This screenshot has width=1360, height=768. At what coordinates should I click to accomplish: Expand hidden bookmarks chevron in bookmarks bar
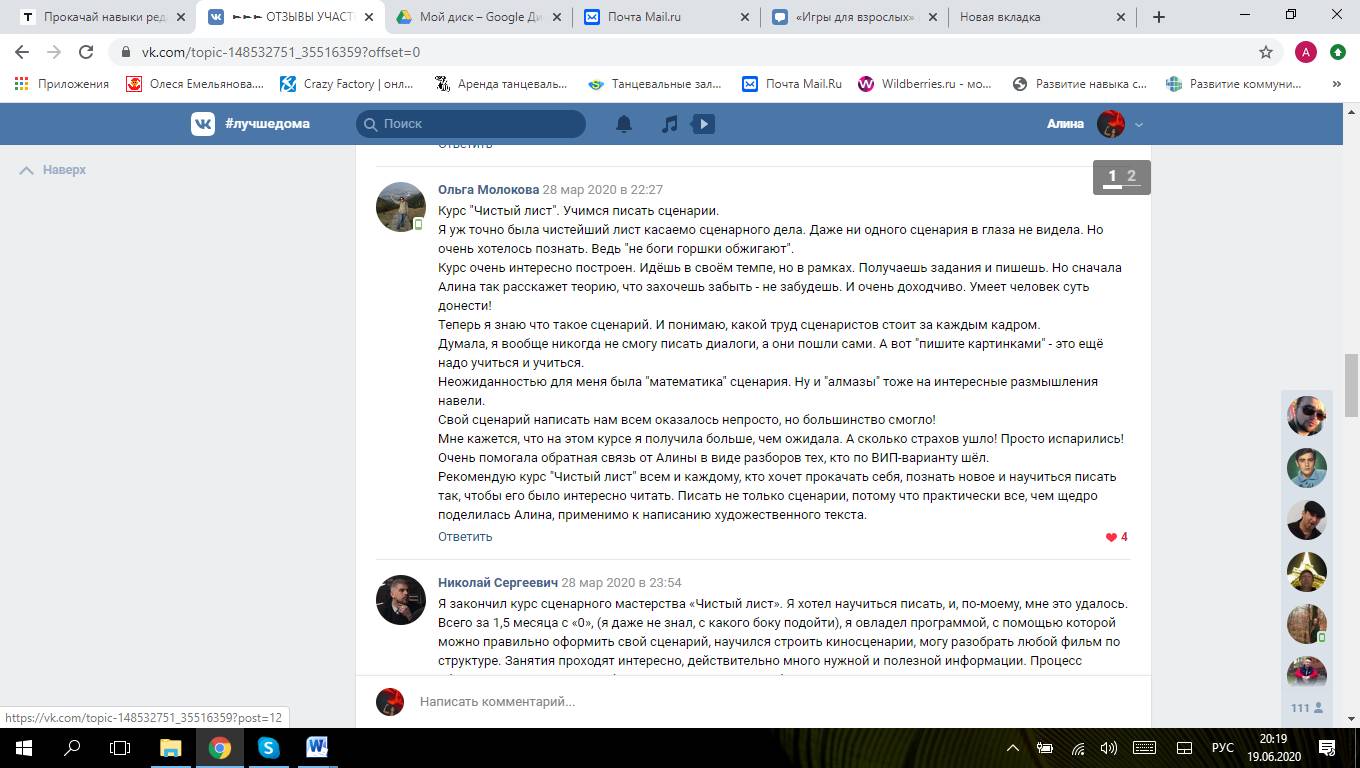coord(1337,84)
